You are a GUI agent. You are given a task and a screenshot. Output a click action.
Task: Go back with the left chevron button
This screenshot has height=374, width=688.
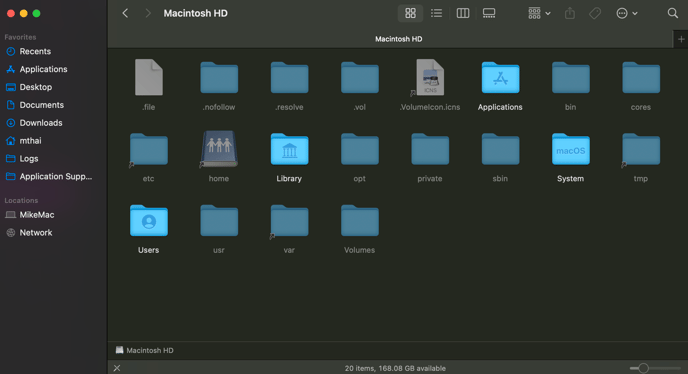point(125,13)
